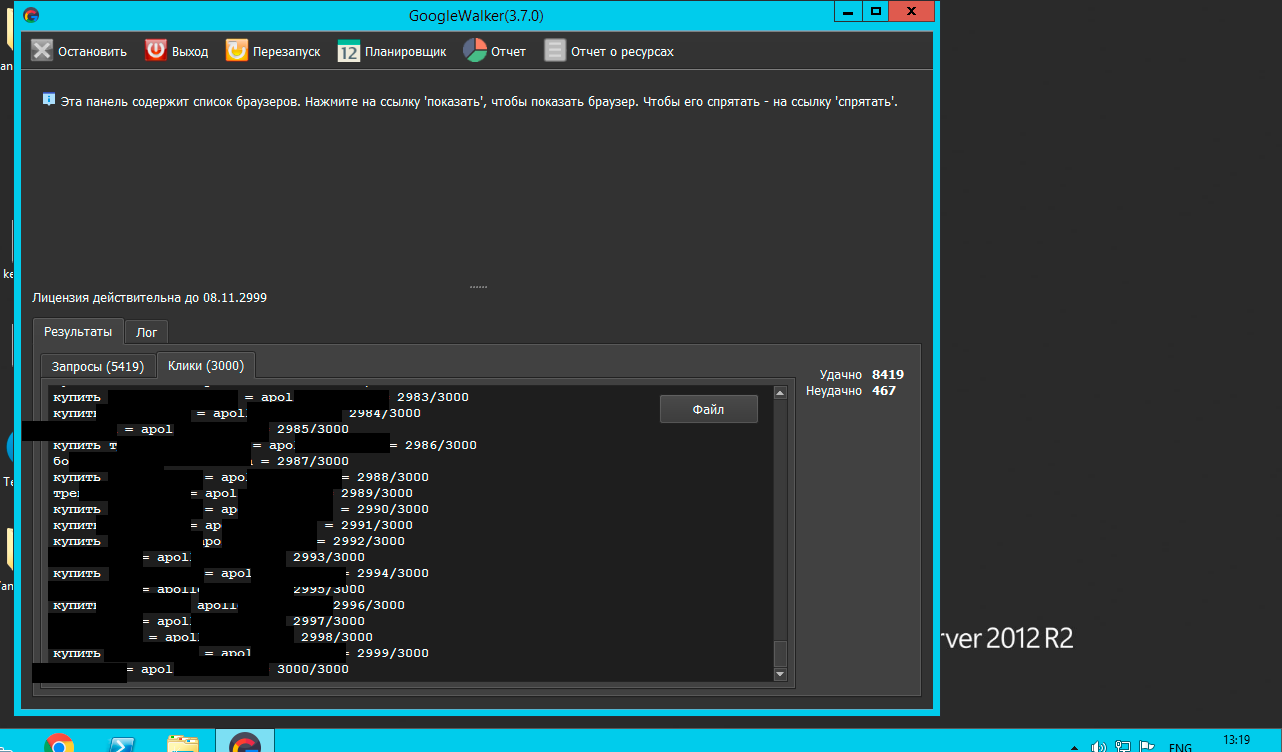1282x752 pixels.
Task: Click the Остановить (stop) toolbar icon
Action: click(x=41, y=50)
